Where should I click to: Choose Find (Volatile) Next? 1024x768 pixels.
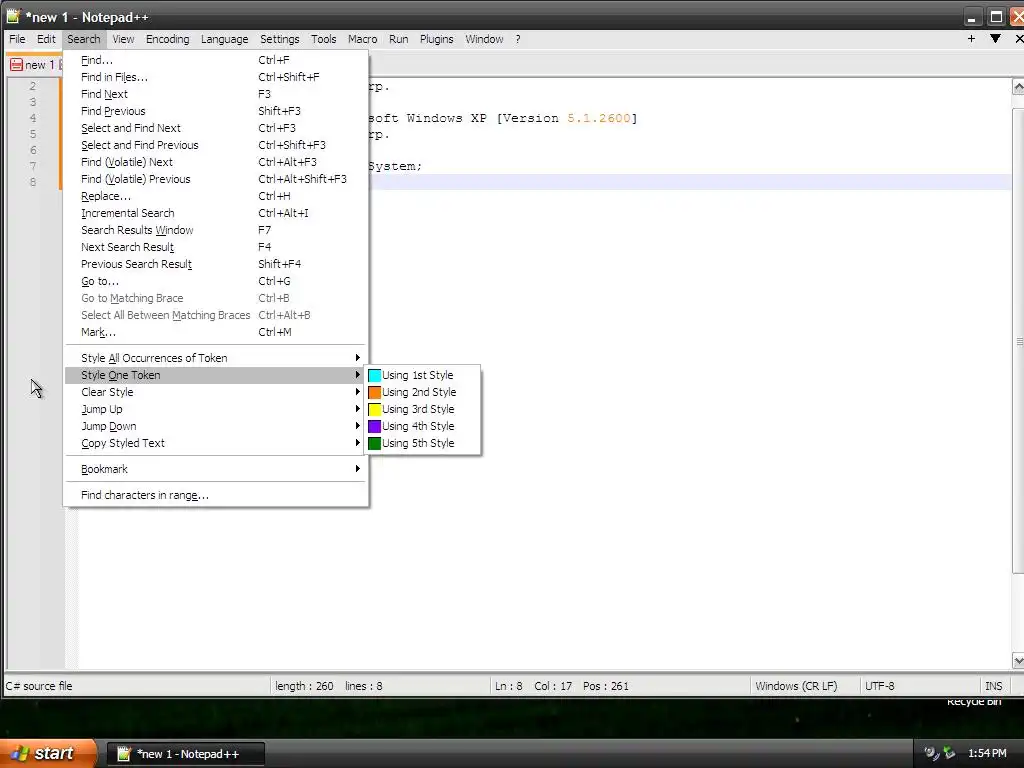(x=216, y=162)
